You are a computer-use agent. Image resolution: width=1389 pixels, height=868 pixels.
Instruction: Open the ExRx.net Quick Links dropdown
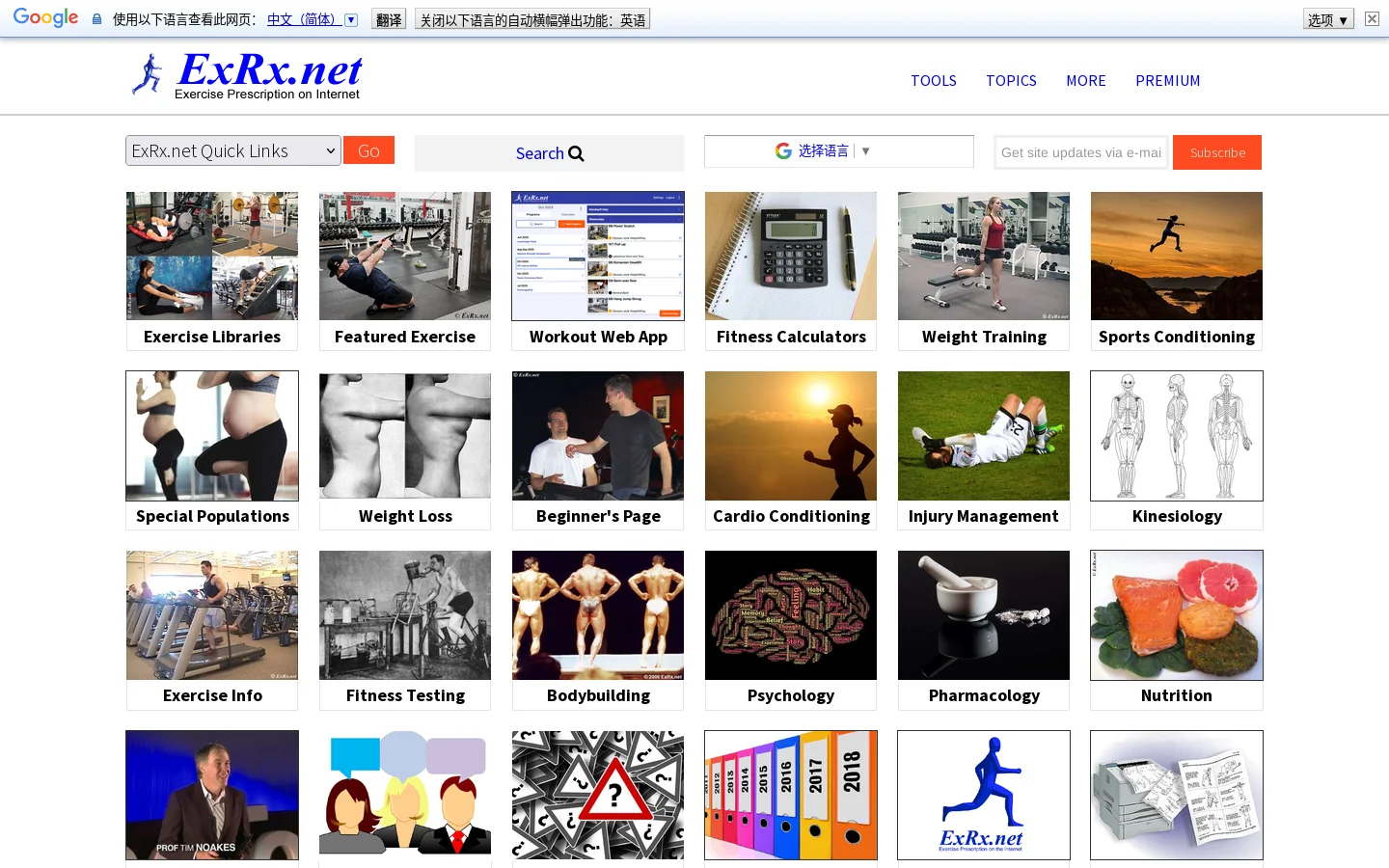coord(233,150)
